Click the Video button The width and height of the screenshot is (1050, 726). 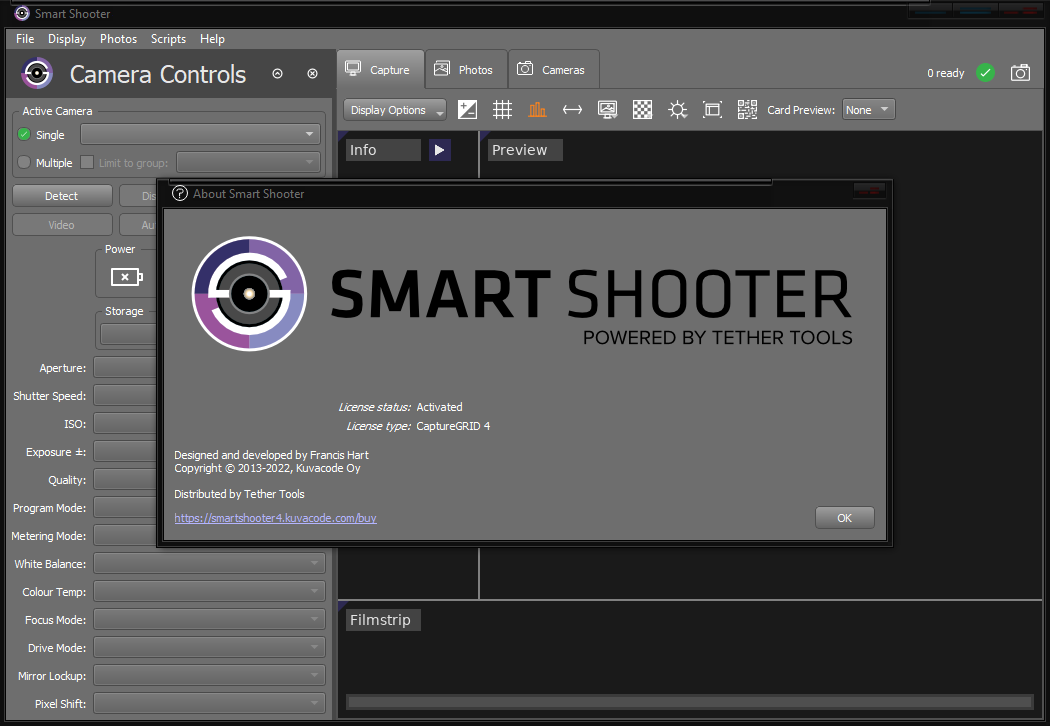click(62, 224)
